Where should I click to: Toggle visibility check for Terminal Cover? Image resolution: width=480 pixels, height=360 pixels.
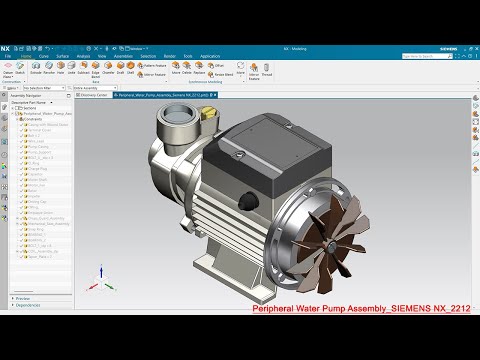(x=21, y=130)
